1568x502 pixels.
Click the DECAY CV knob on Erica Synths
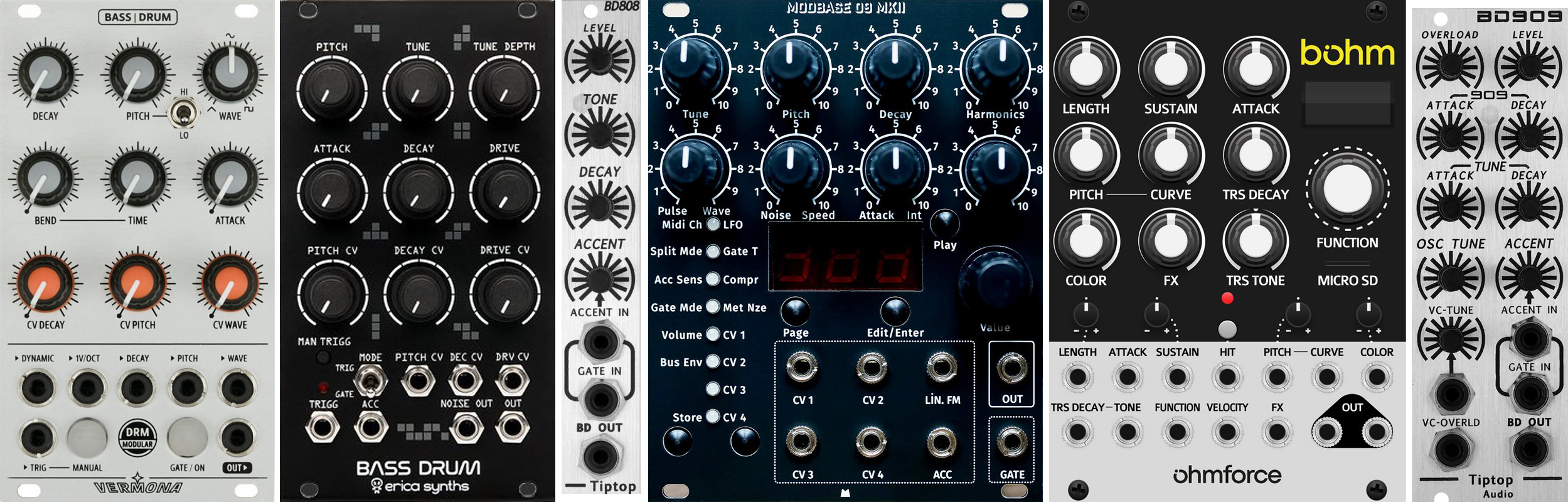418,295
